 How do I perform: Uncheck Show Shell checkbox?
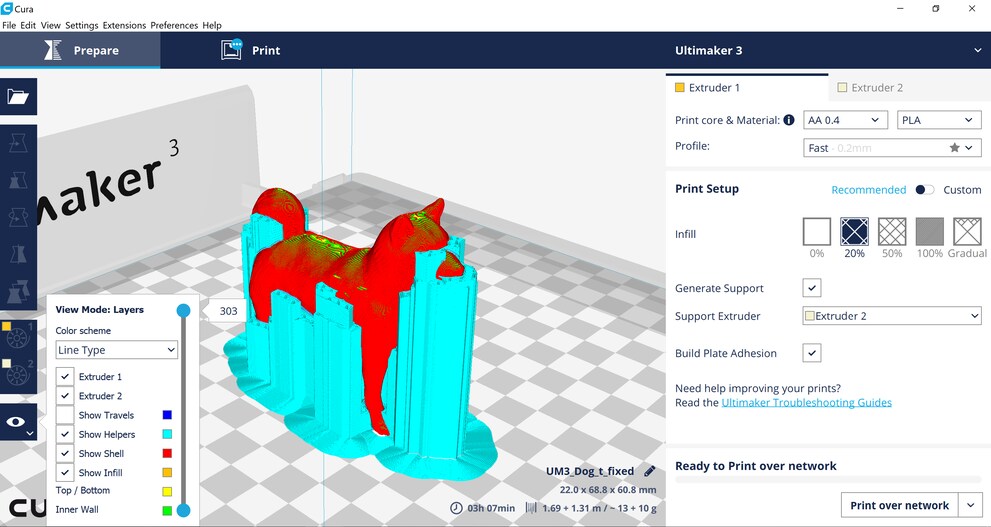coord(65,453)
